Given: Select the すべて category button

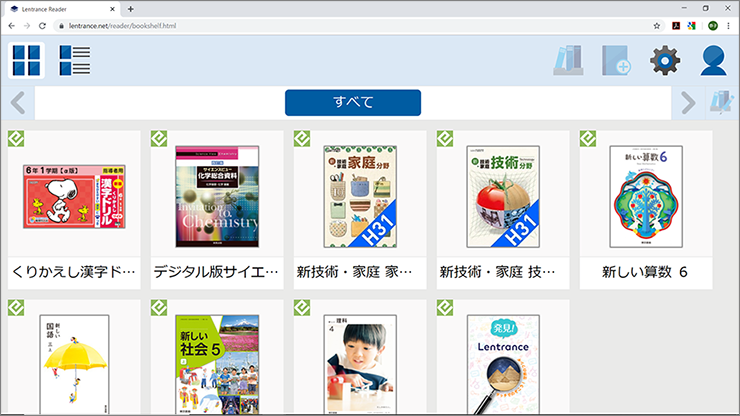Looking at the screenshot, I should pyautogui.click(x=353, y=102).
